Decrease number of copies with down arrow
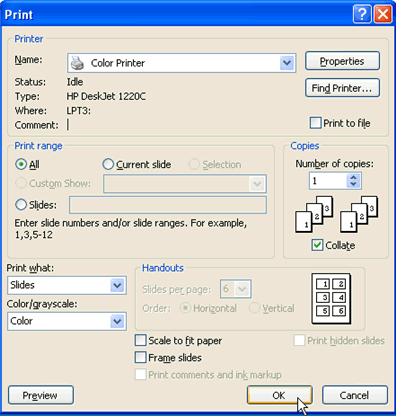This screenshot has height=416, width=396. [353, 184]
